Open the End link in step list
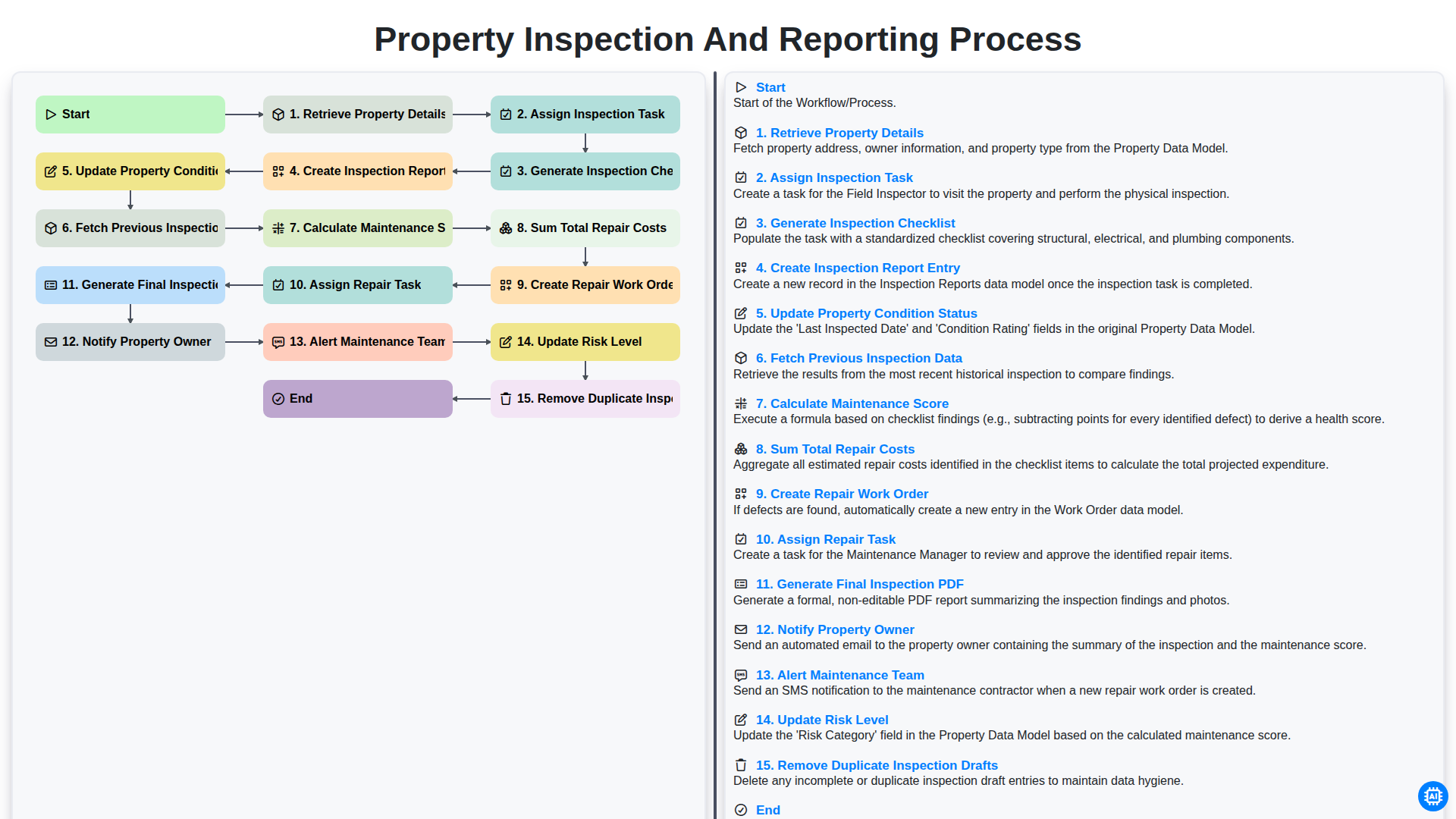This screenshot has width=1456, height=819. pos(767,810)
